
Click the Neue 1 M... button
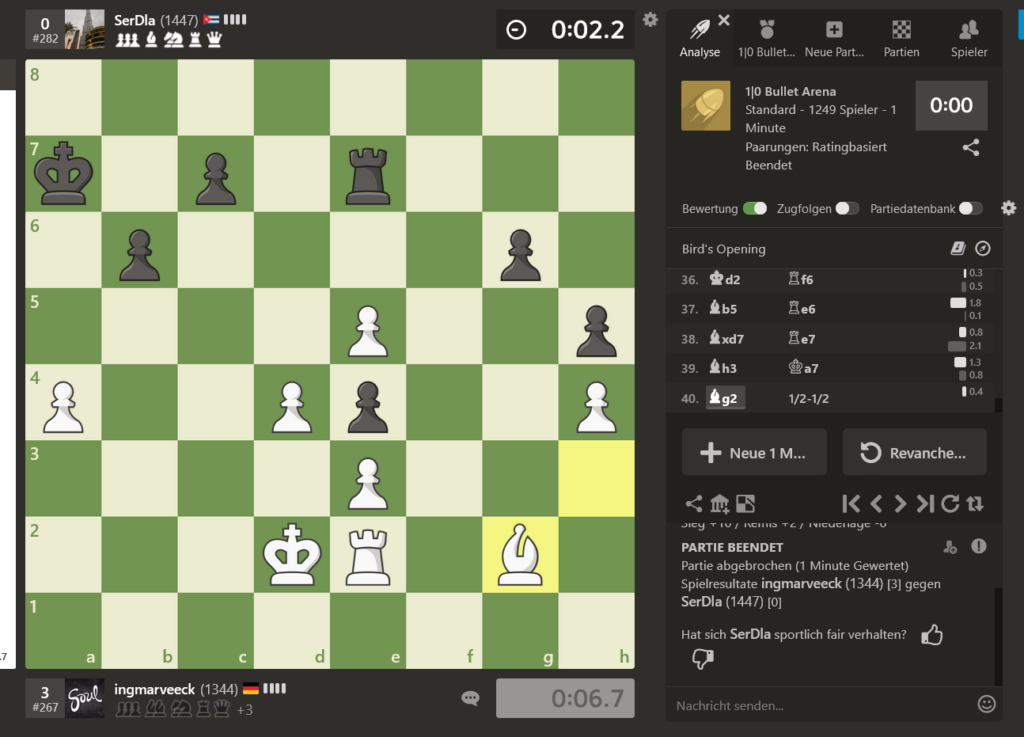[754, 452]
